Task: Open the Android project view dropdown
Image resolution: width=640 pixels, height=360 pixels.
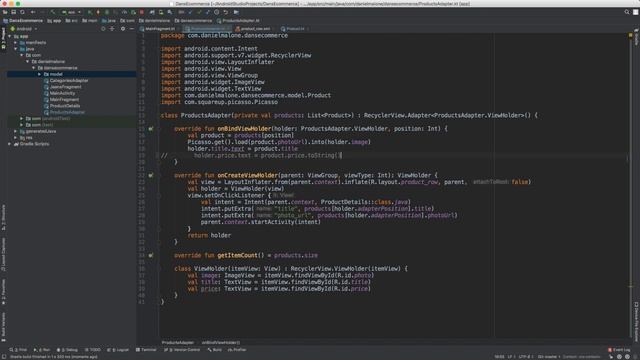Action: point(24,29)
